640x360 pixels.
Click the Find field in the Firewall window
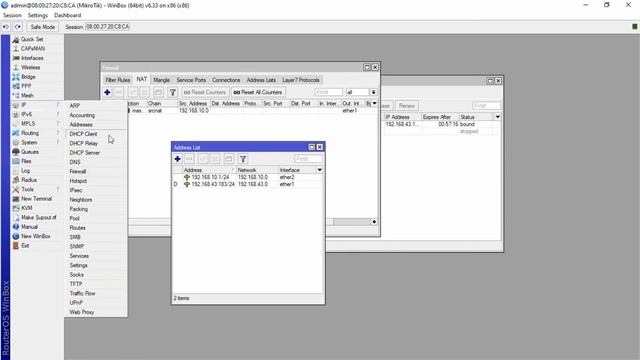pos(329,92)
